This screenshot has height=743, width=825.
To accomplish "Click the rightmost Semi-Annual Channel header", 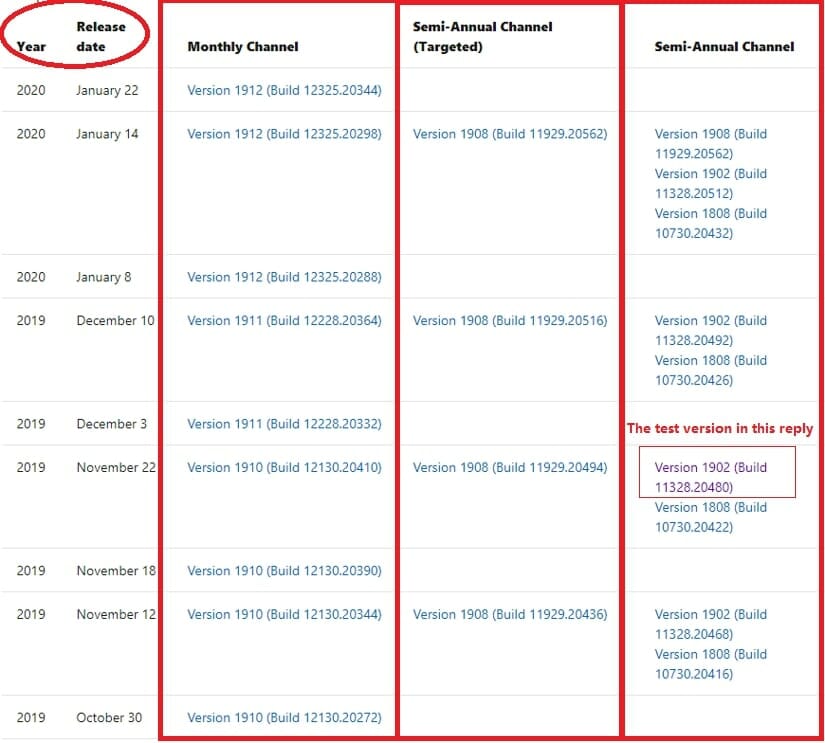I will (x=725, y=47).
